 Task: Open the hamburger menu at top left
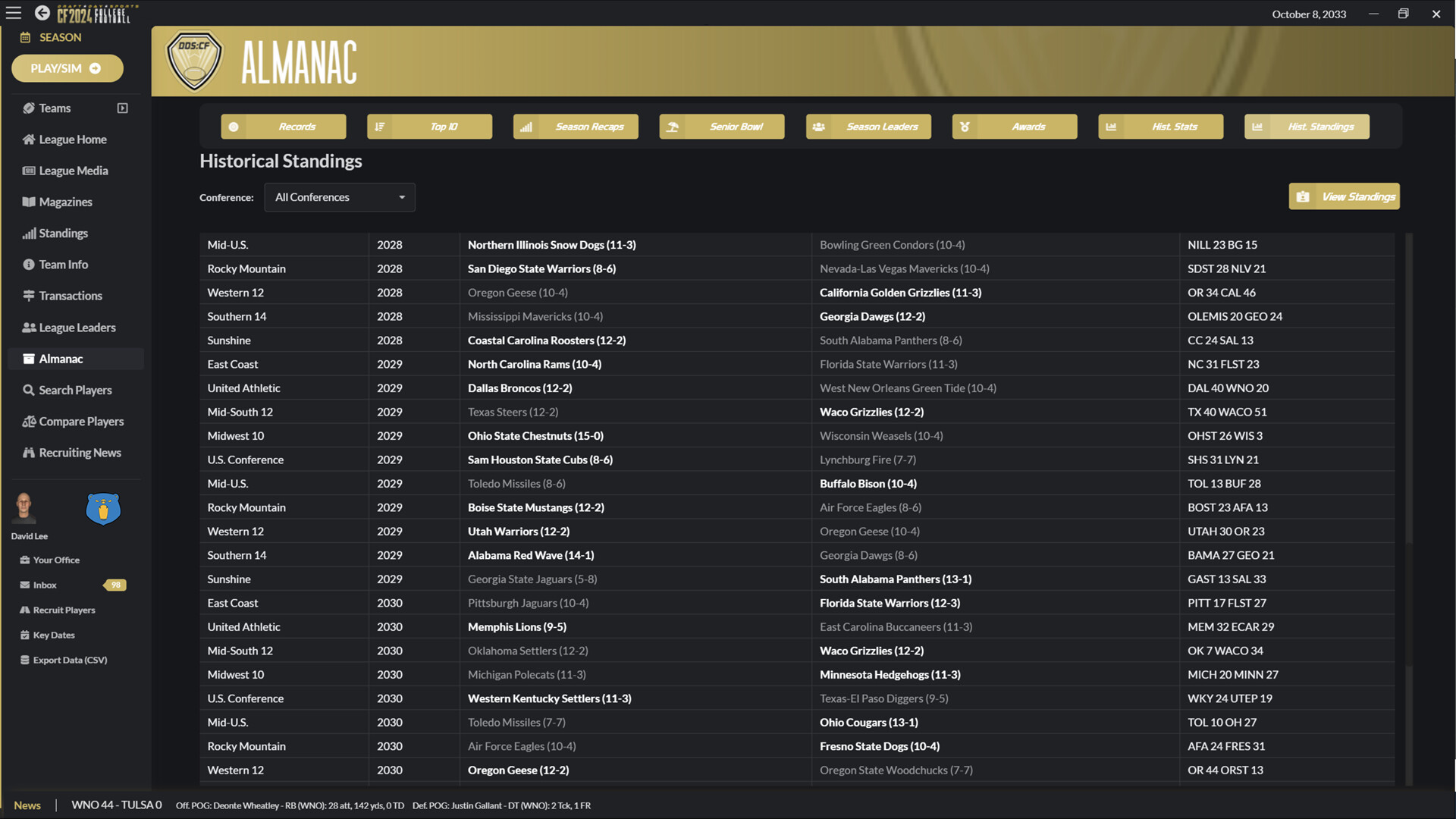click(x=13, y=13)
